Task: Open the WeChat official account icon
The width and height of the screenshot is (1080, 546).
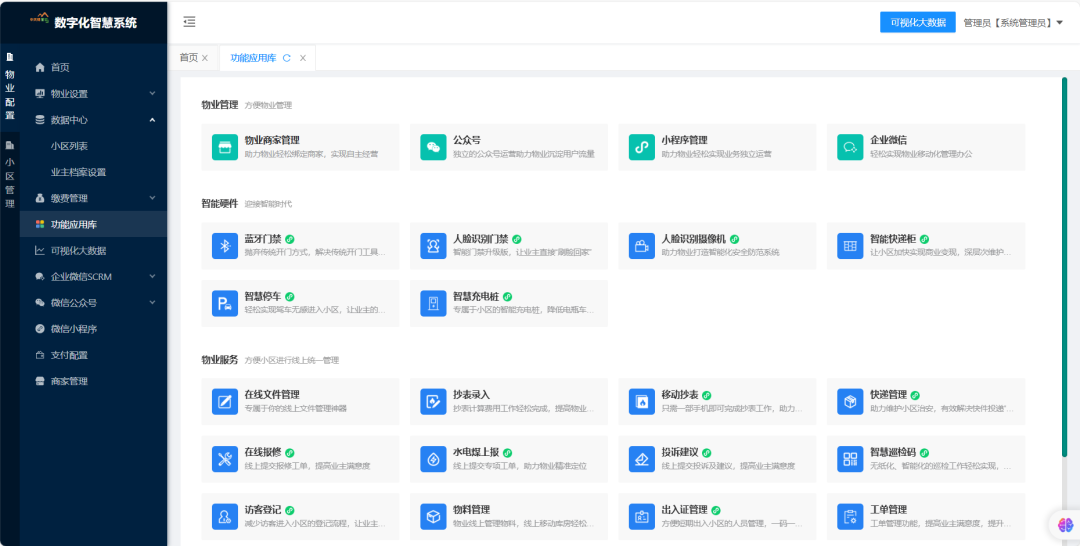Action: [x=433, y=147]
